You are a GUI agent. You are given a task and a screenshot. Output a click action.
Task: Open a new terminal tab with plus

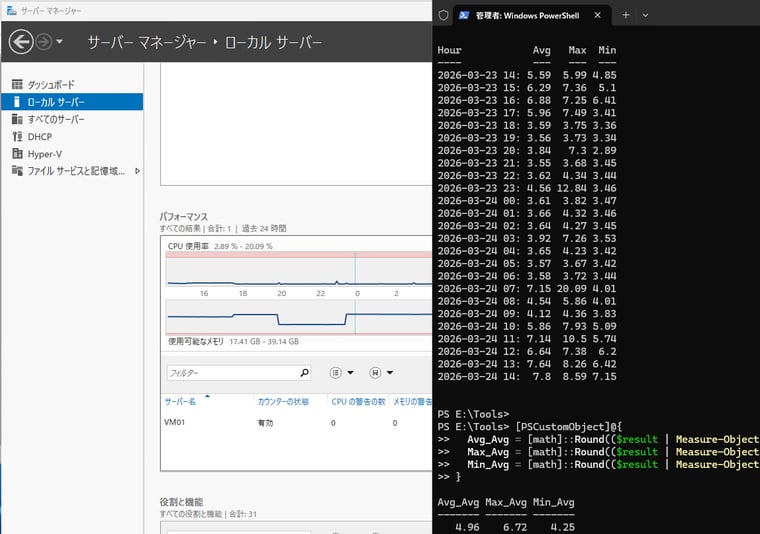tap(626, 15)
